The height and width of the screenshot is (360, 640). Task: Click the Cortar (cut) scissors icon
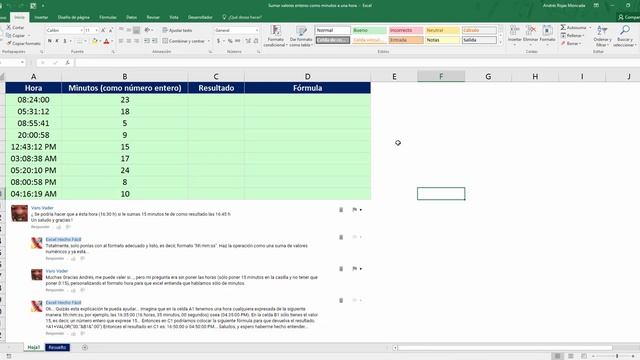[x=9, y=27]
